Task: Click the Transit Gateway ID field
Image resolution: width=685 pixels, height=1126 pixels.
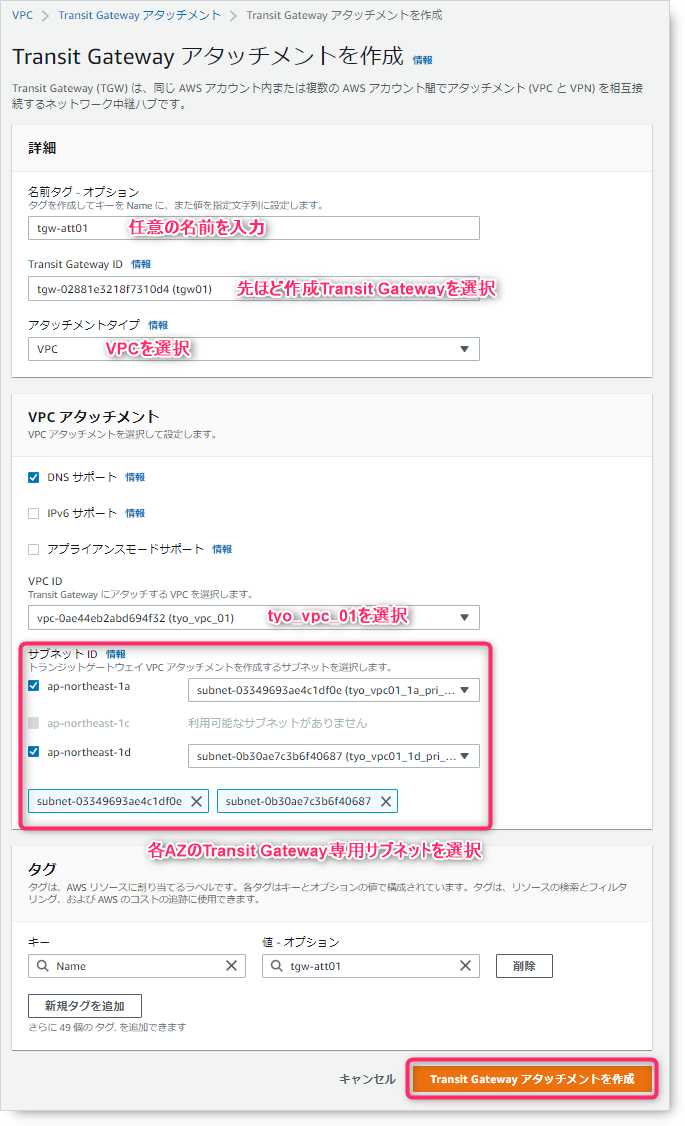Action: [x=253, y=289]
